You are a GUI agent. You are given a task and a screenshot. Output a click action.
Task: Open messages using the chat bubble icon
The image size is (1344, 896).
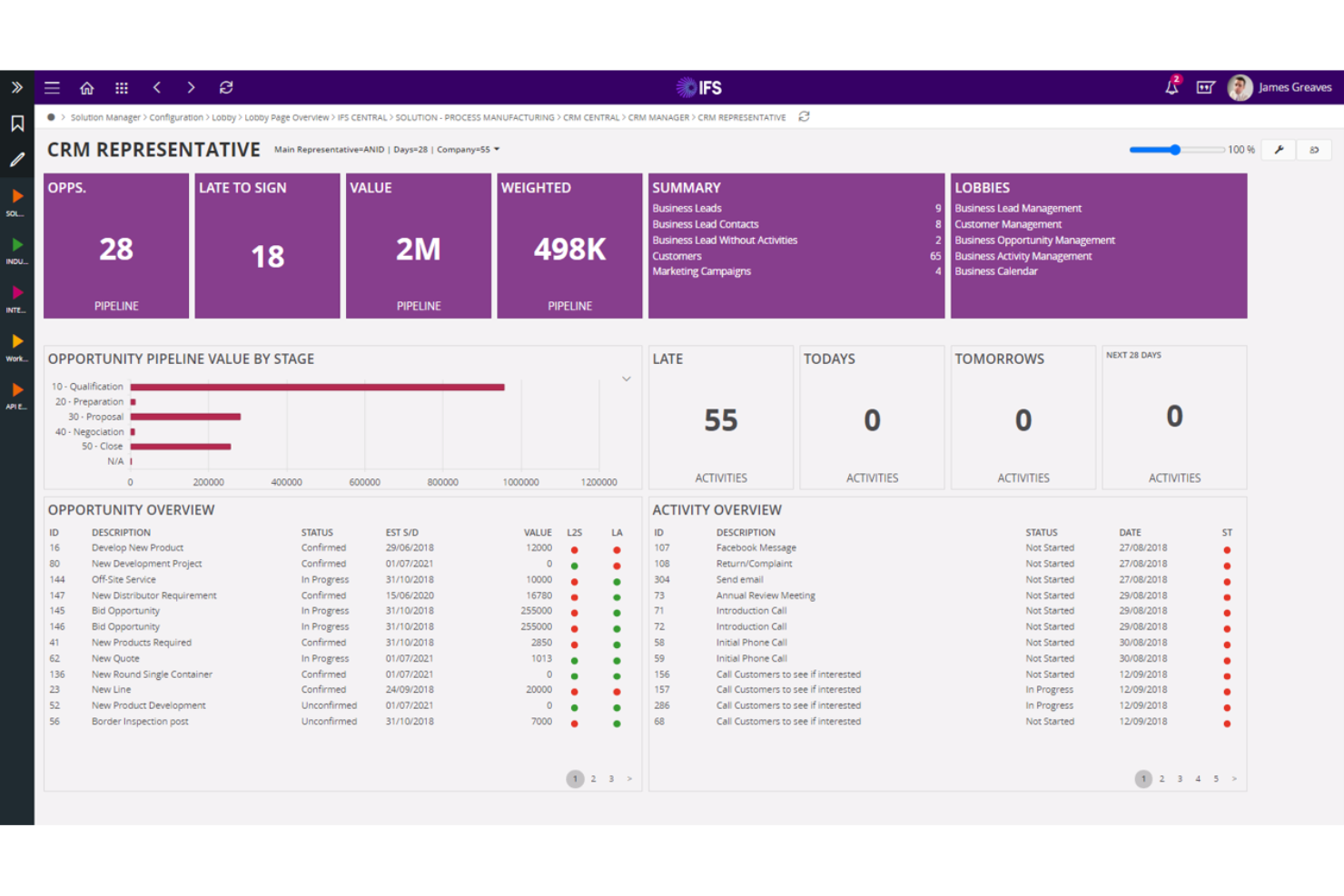tap(1206, 87)
